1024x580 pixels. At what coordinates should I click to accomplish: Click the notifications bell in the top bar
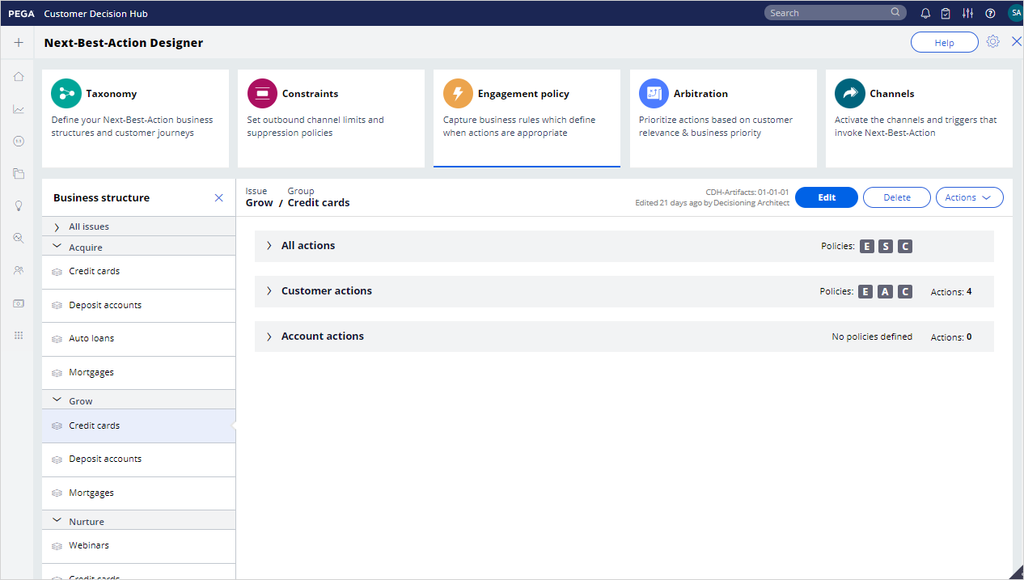click(924, 13)
